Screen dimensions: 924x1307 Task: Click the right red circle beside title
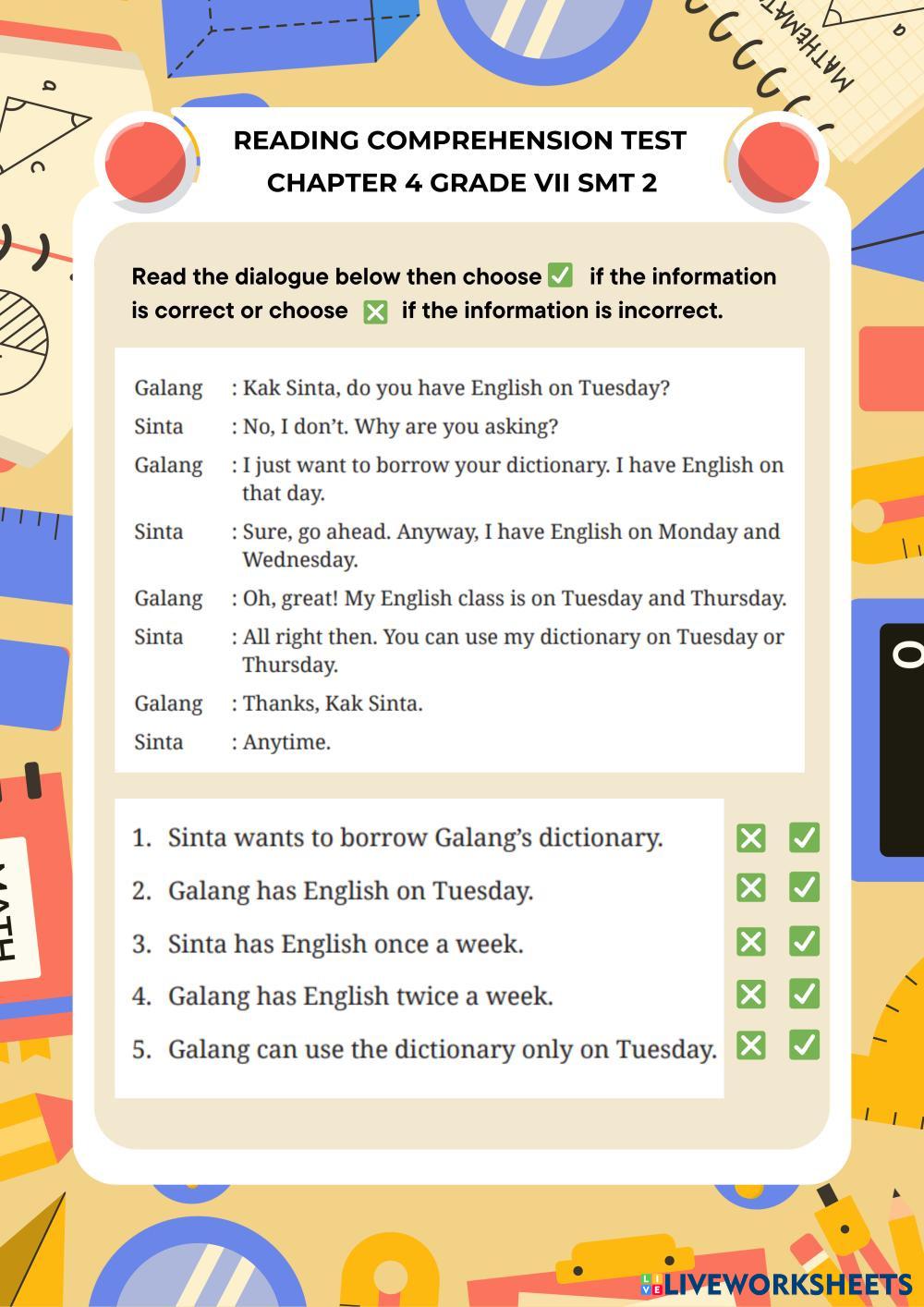(777, 162)
